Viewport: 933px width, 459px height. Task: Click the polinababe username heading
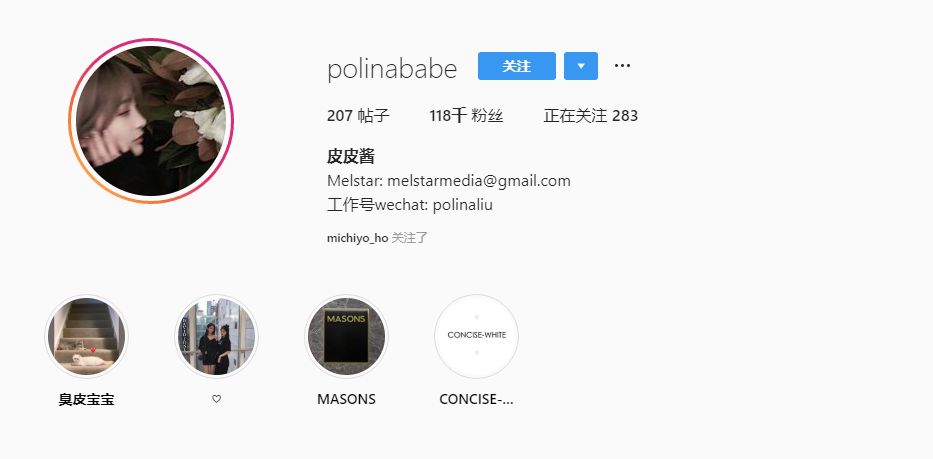click(x=392, y=69)
